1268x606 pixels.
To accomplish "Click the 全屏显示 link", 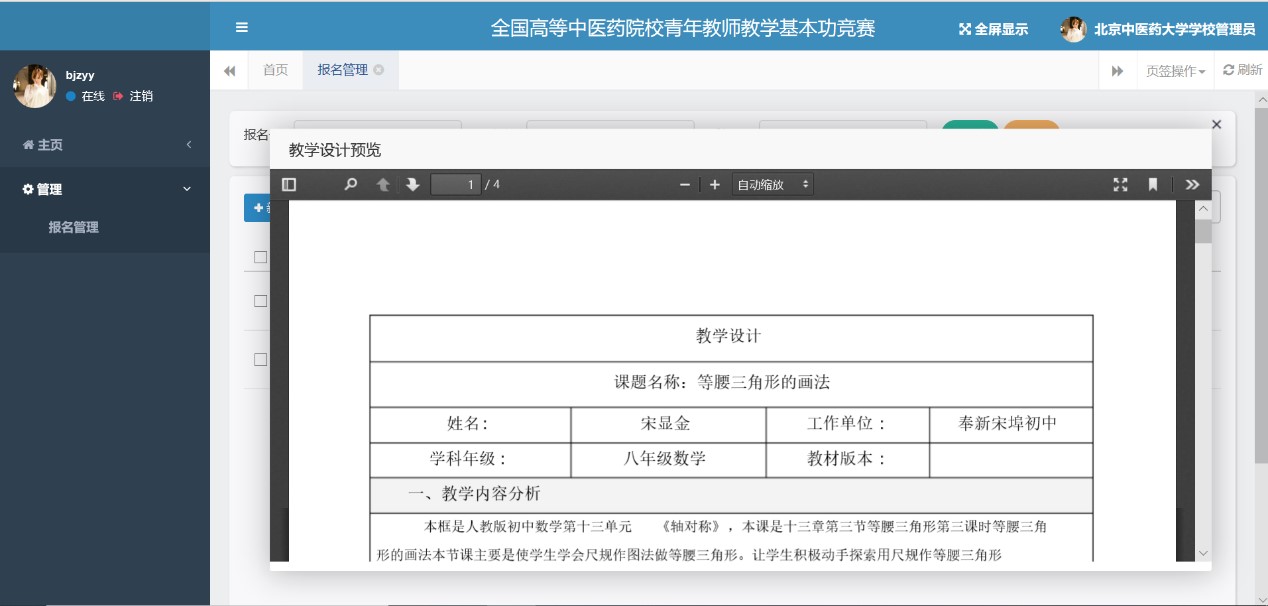I will point(993,29).
